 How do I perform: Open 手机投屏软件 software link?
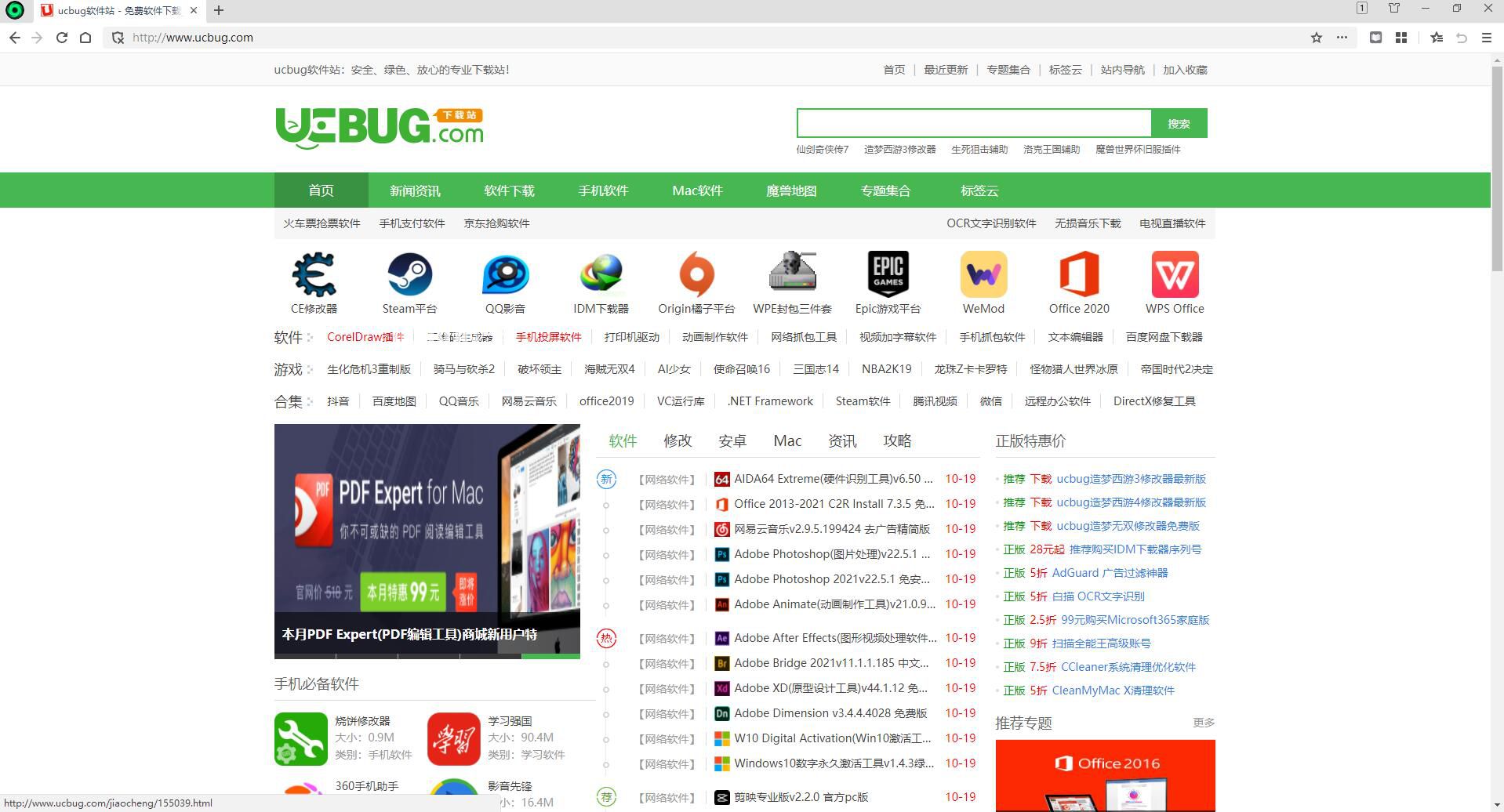(x=548, y=337)
